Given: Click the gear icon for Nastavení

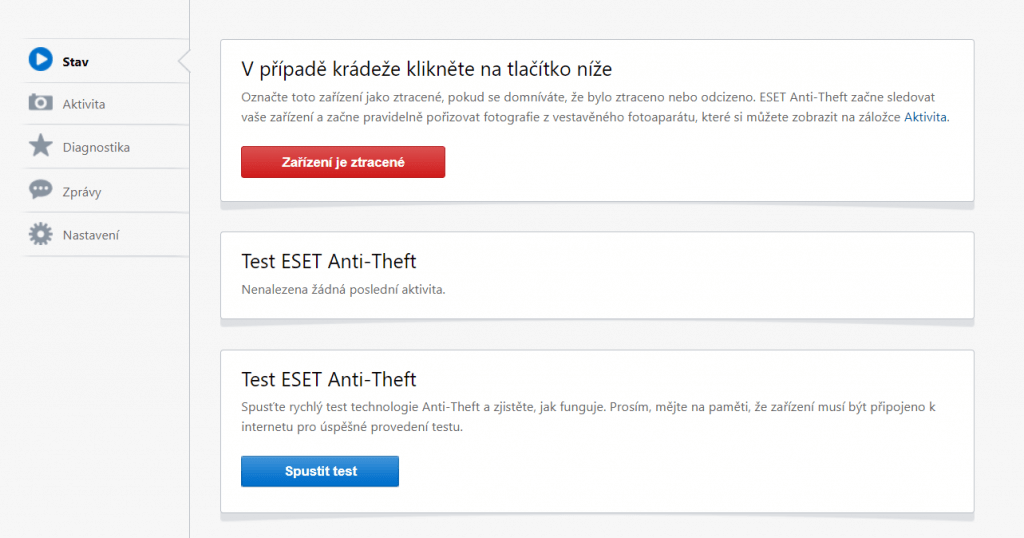Looking at the screenshot, I should click(40, 234).
